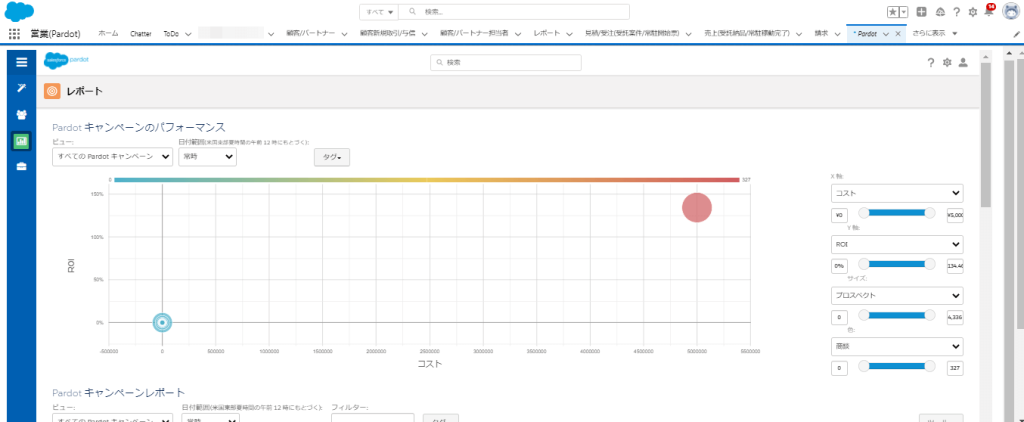This screenshot has height=422, width=1024.
Task: Open Pardot admin briefcase icon
Action: click(x=22, y=167)
